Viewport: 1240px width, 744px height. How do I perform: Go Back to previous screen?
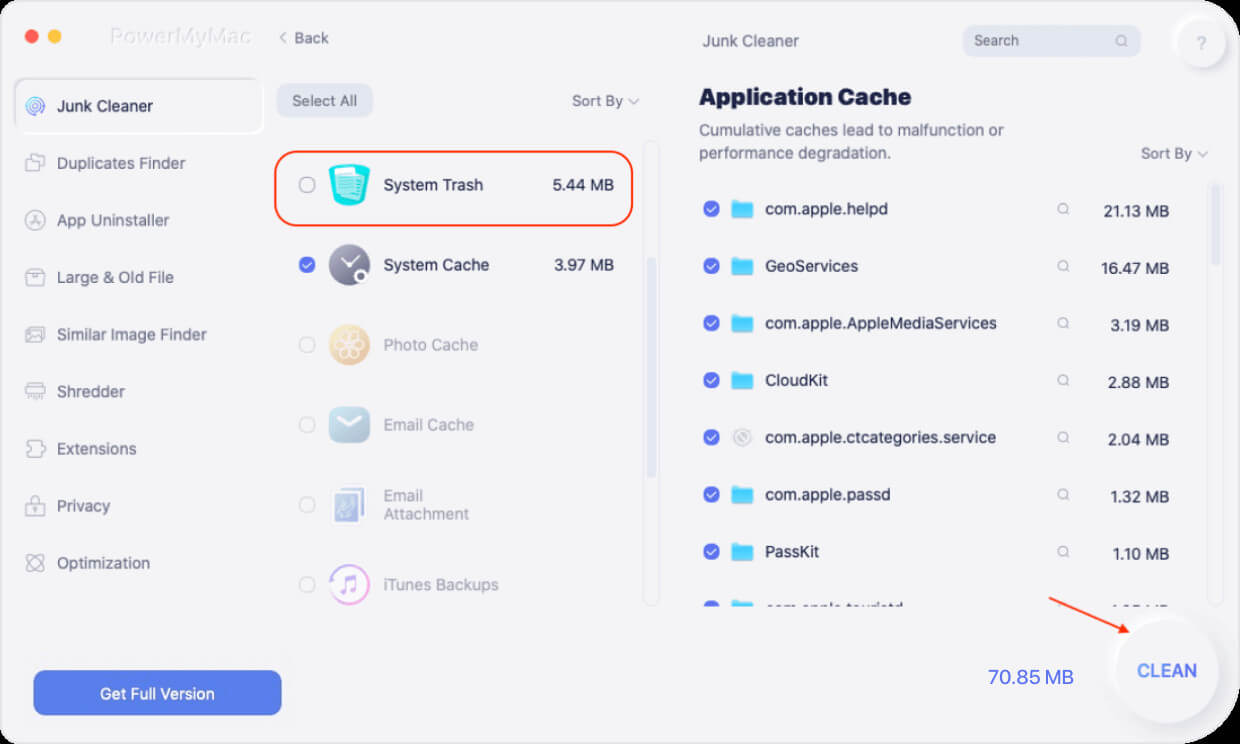304,38
